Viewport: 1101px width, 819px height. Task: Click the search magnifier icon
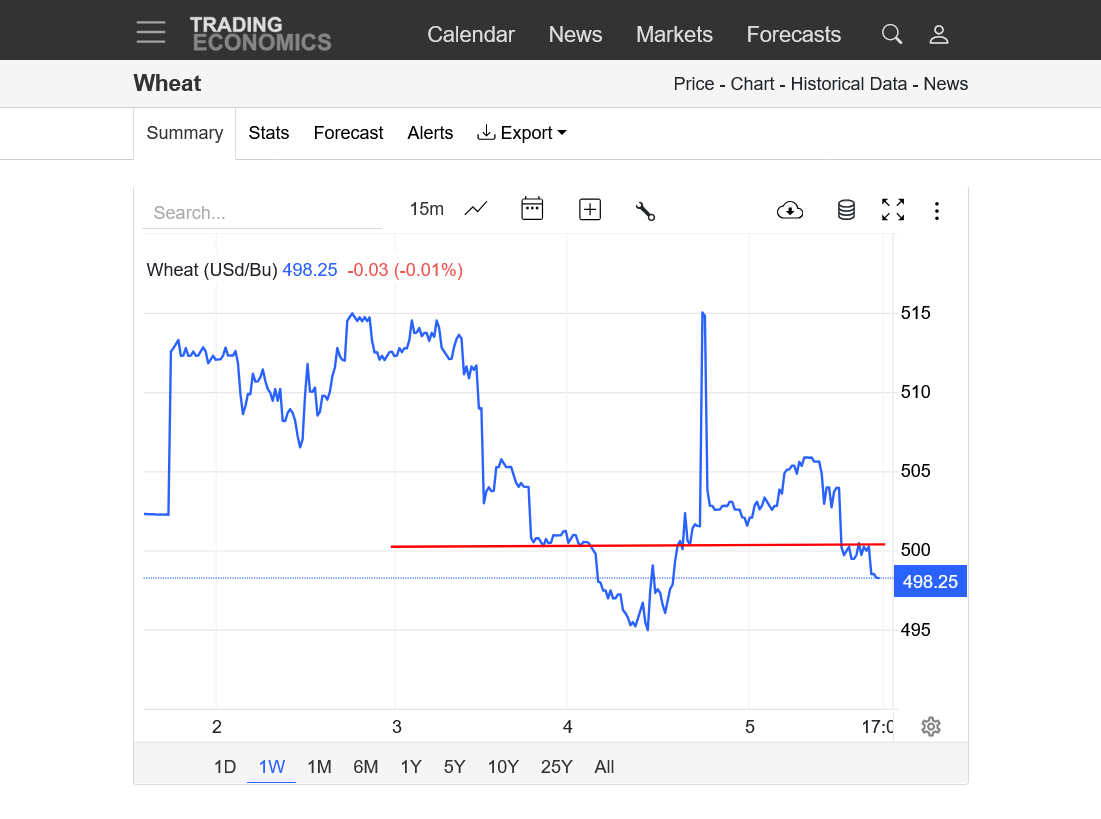891,34
